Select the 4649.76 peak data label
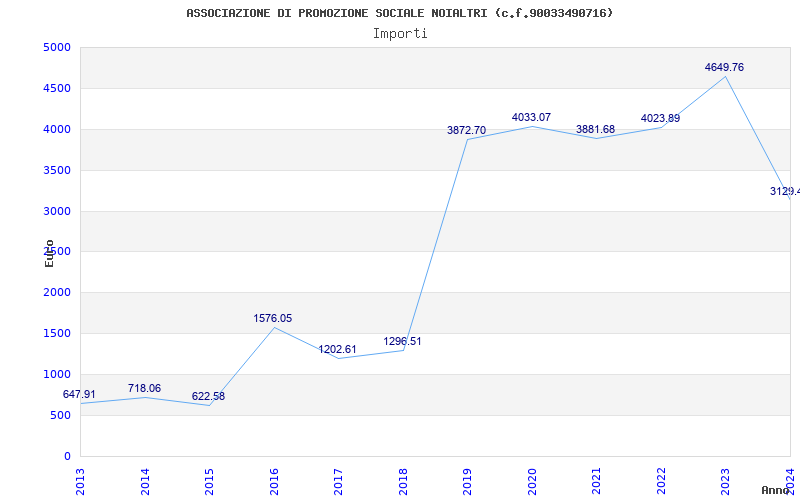 [x=724, y=67]
